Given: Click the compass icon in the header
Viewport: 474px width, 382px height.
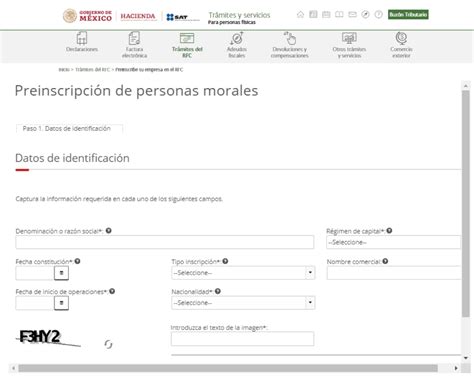Looking at the screenshot, I should pos(365,14).
